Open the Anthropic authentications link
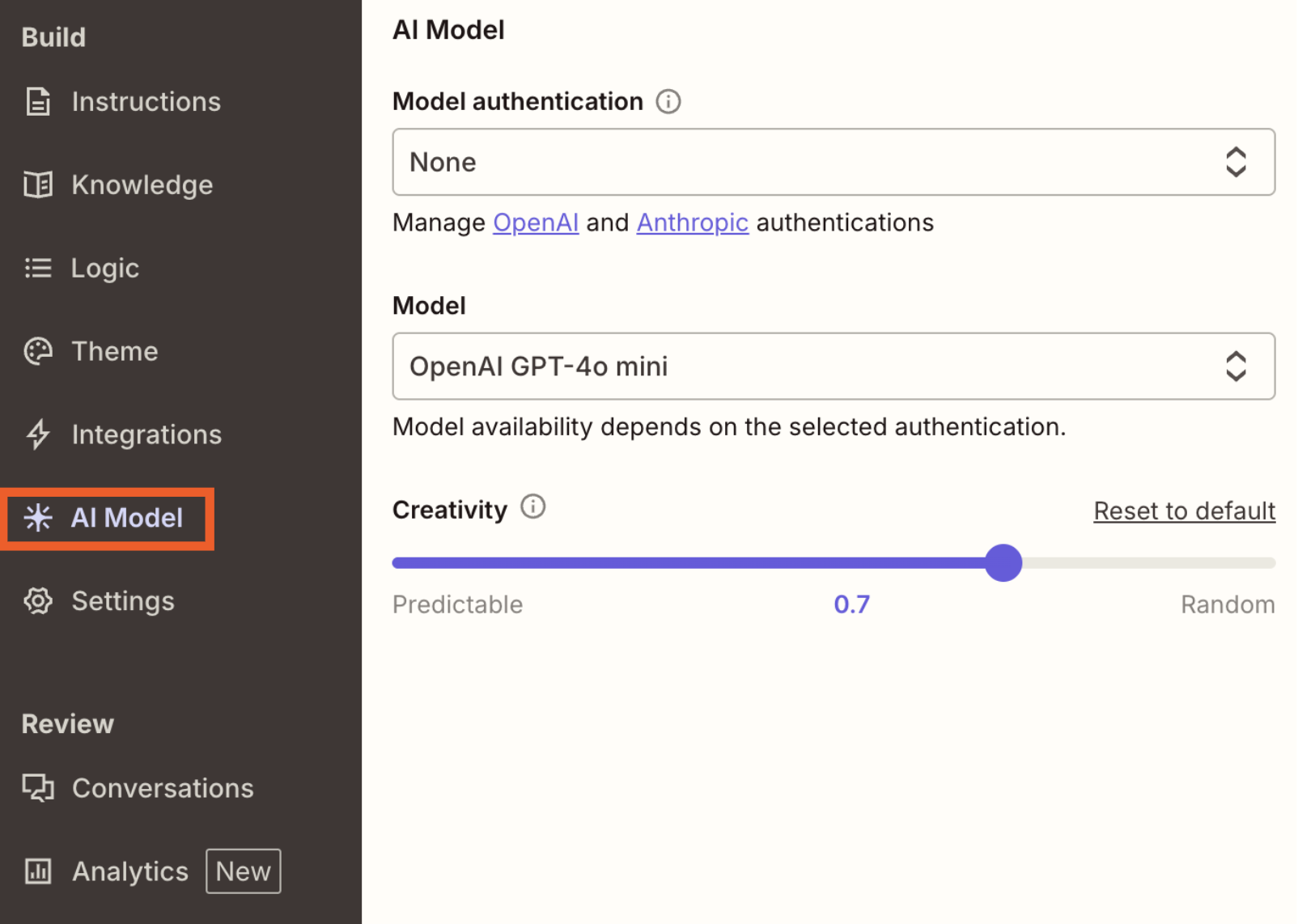The height and width of the screenshot is (924, 1298). 692,223
